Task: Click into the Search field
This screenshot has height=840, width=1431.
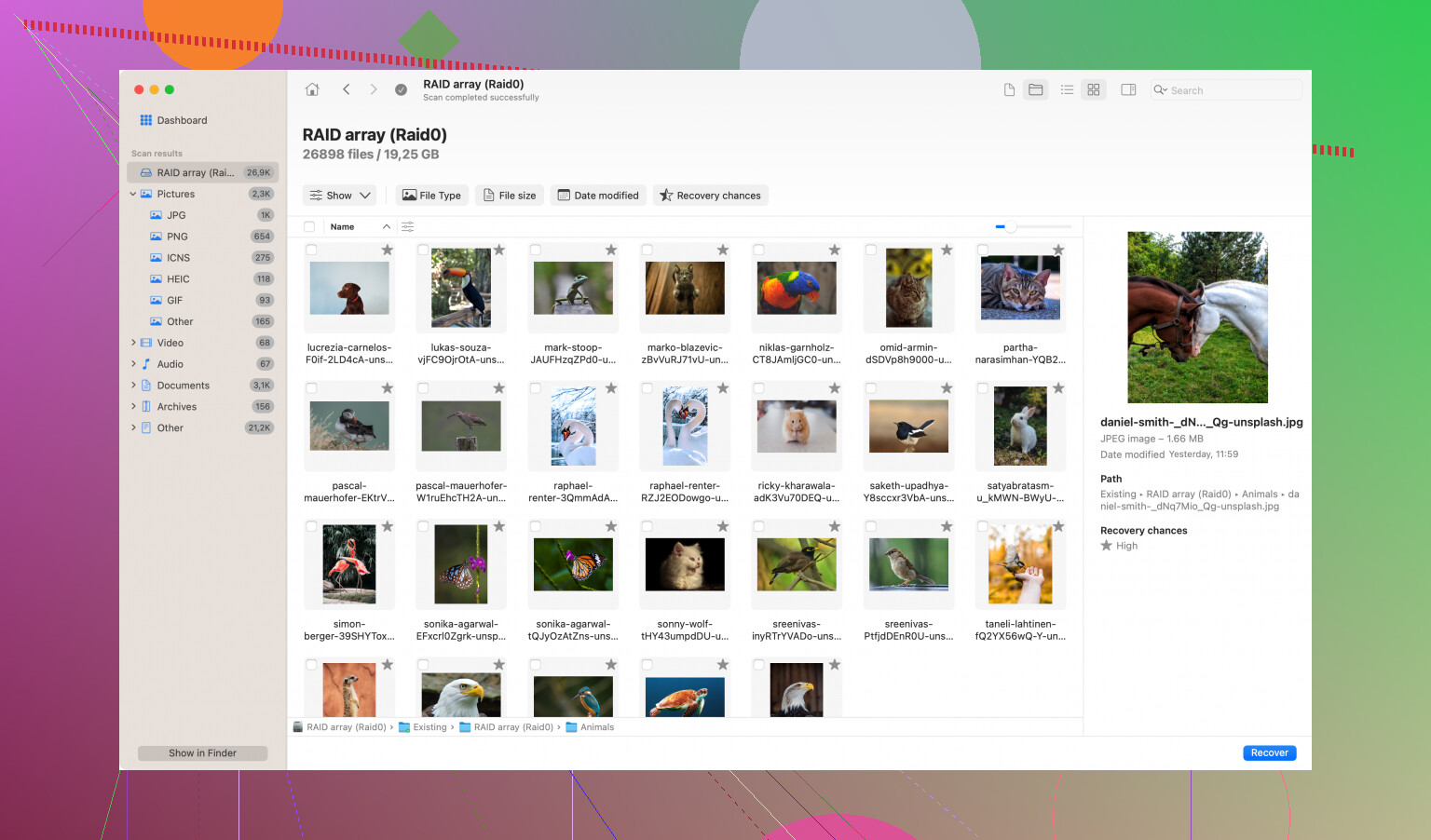Action: (1230, 90)
